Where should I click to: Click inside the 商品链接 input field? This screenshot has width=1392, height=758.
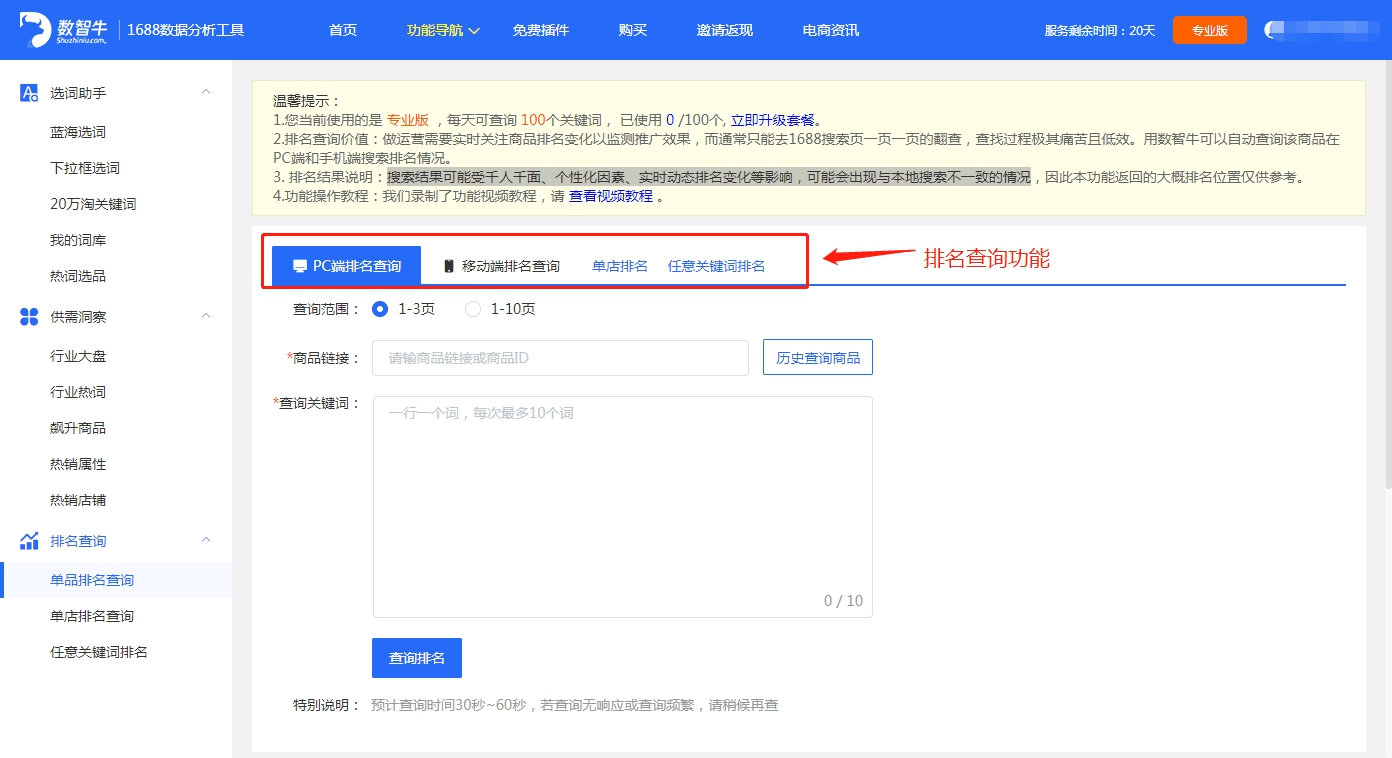click(x=560, y=357)
